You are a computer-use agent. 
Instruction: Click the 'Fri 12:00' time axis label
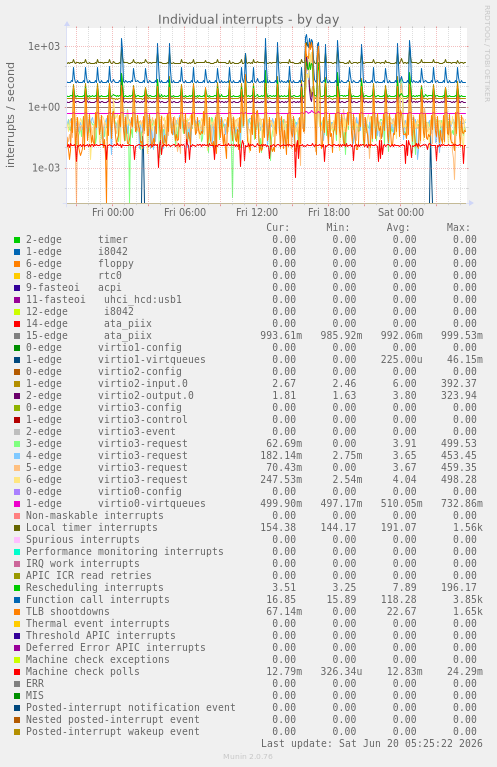pos(257,212)
